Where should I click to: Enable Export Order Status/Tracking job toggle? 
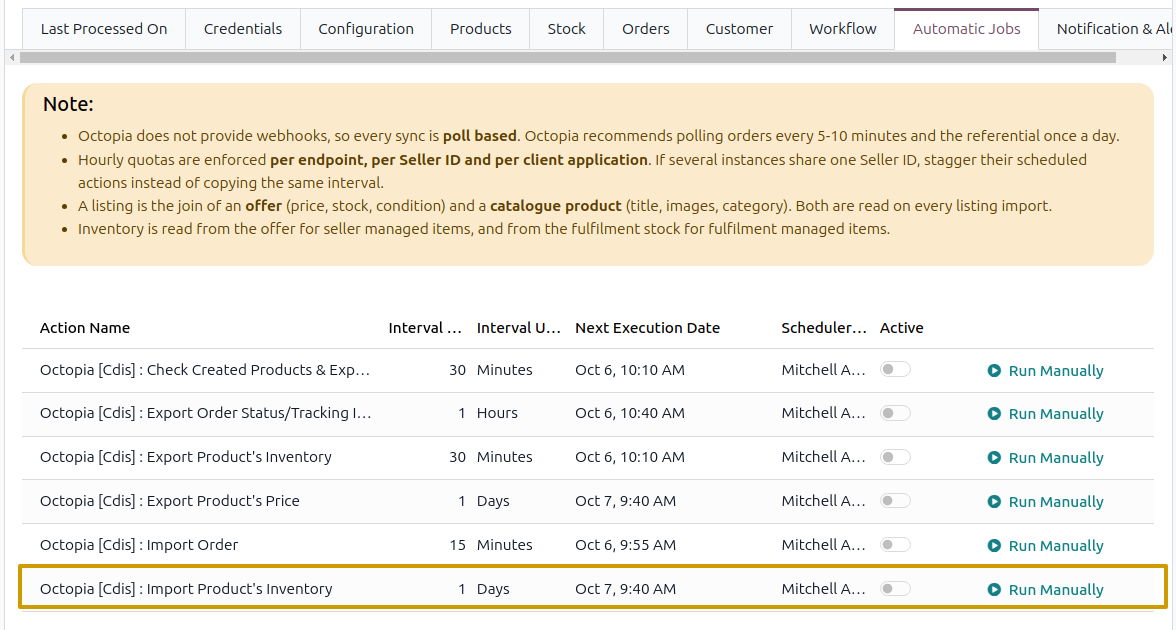tap(895, 413)
